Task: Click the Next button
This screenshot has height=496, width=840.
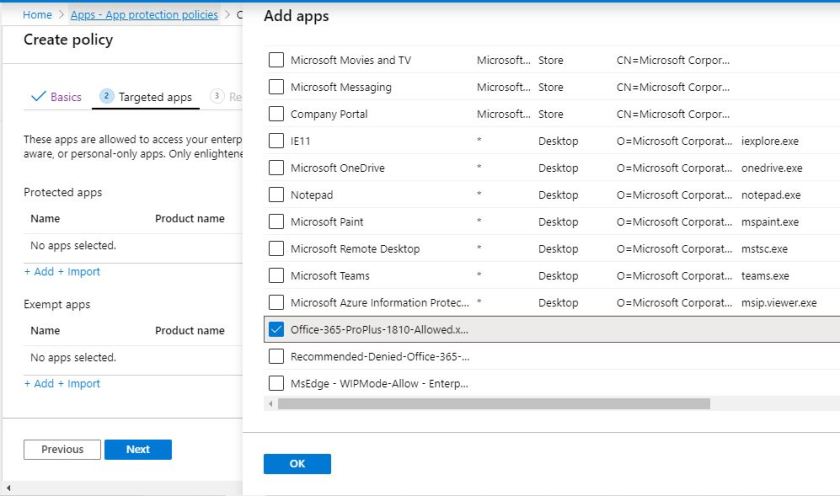Action: [138, 450]
